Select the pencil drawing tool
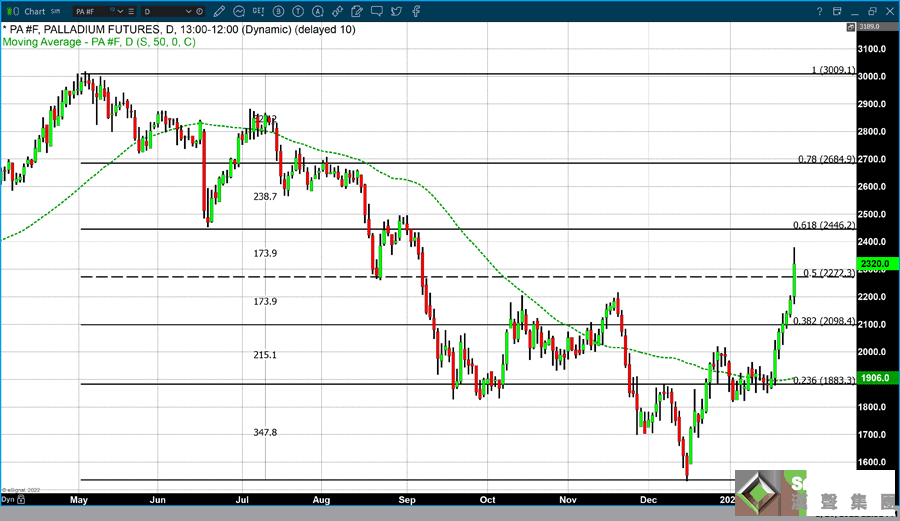The image size is (900, 521). point(219,11)
